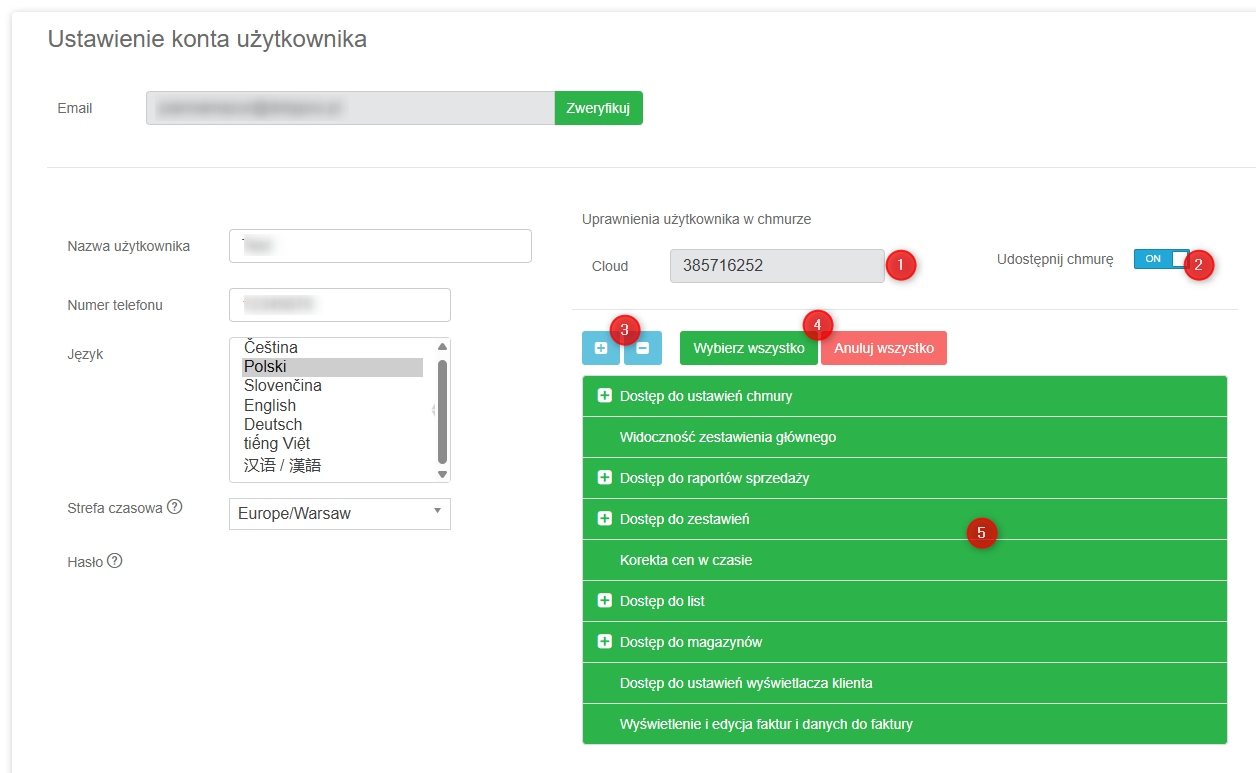The height and width of the screenshot is (773, 1256).
Task: Select English in the language list
Action: tap(270, 405)
